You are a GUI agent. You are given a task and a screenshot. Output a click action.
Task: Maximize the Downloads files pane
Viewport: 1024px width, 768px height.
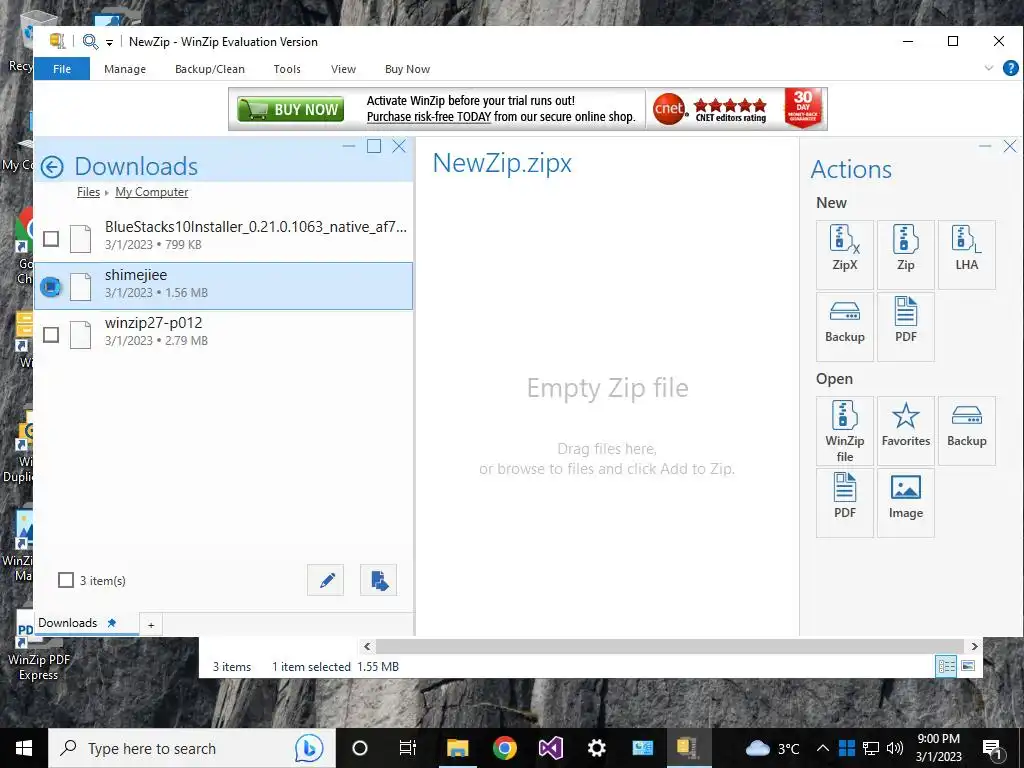[374, 146]
